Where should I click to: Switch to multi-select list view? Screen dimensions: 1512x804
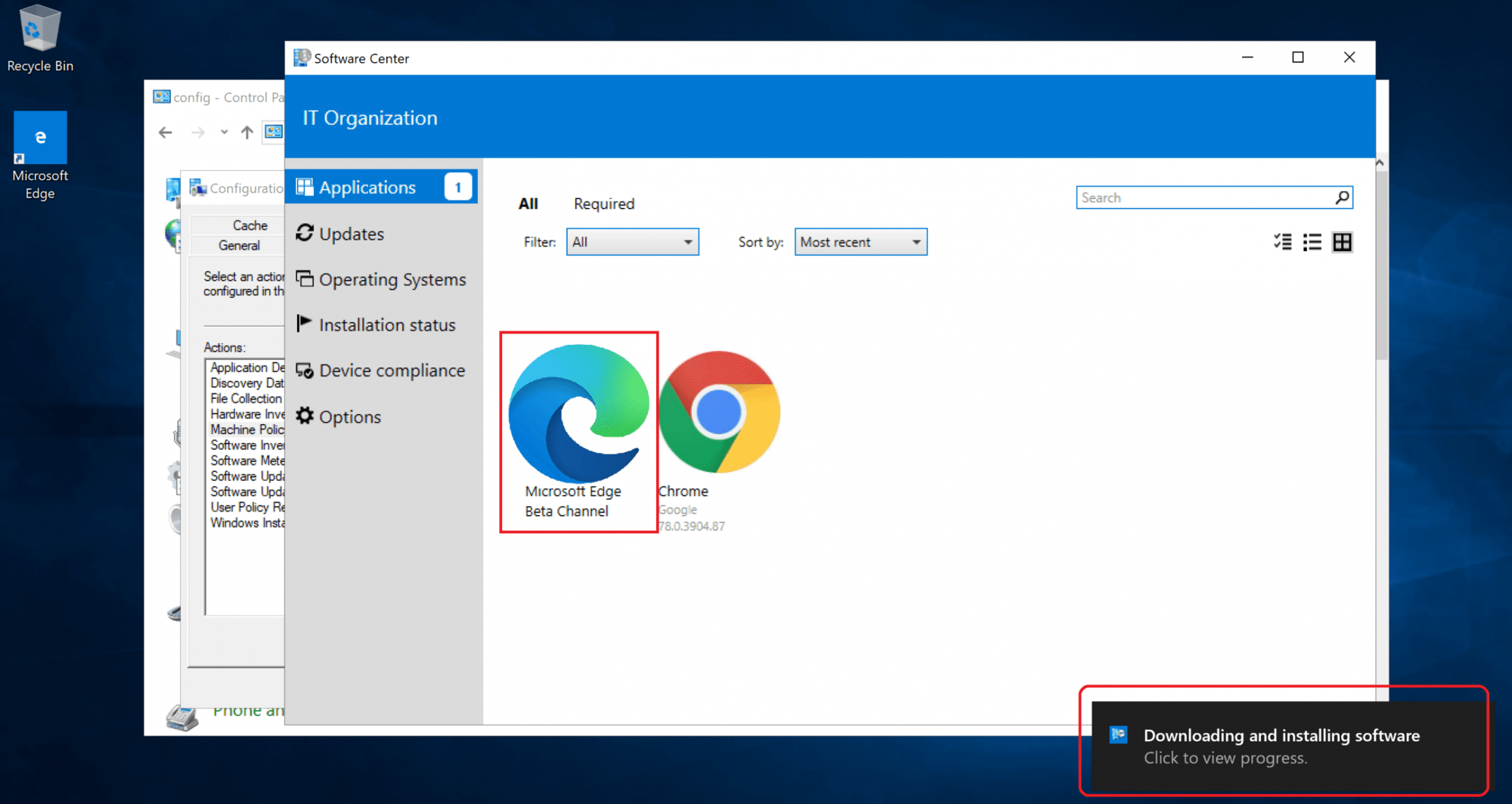click(x=1282, y=242)
